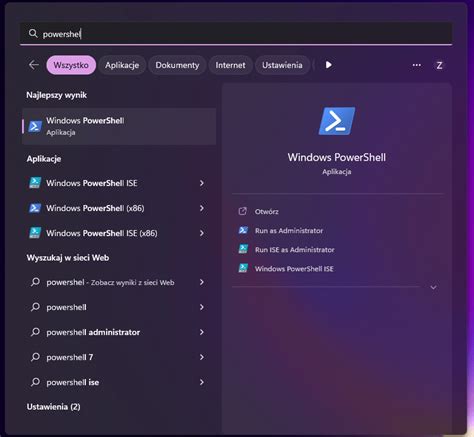Expand Windows PowerShell ISE (x86) chevron

(202, 233)
